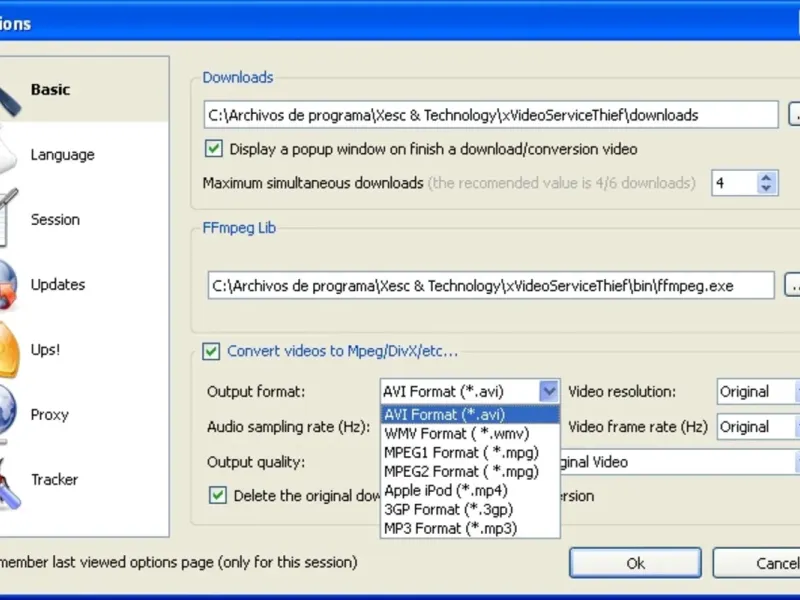
Task: Select MPEG1 Format (*.mpg) option
Action: (470, 453)
